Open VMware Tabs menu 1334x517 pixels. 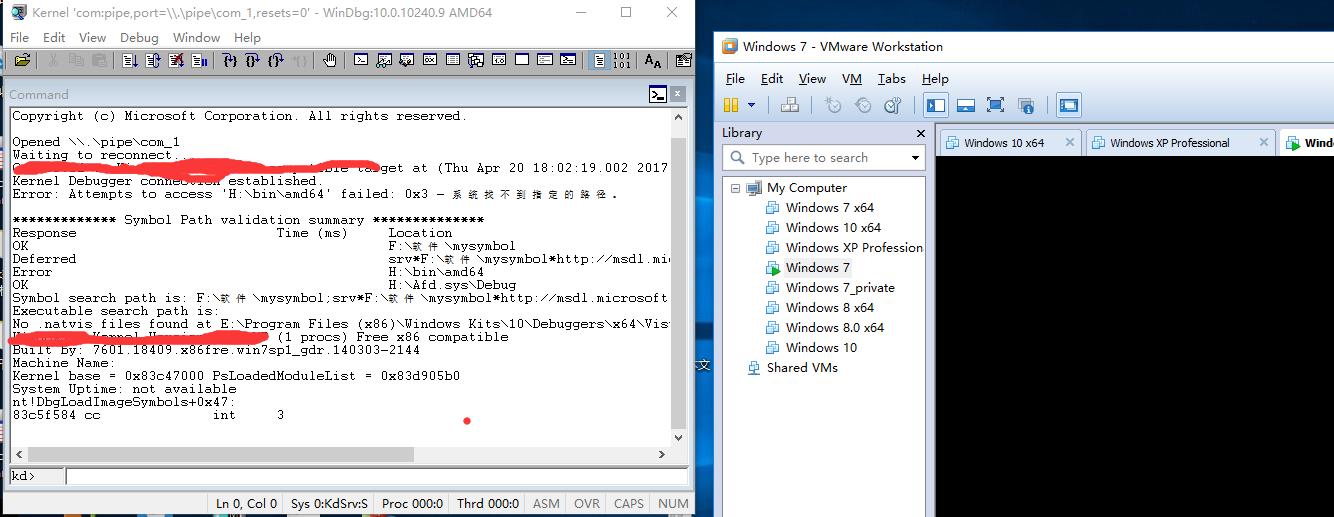[891, 79]
